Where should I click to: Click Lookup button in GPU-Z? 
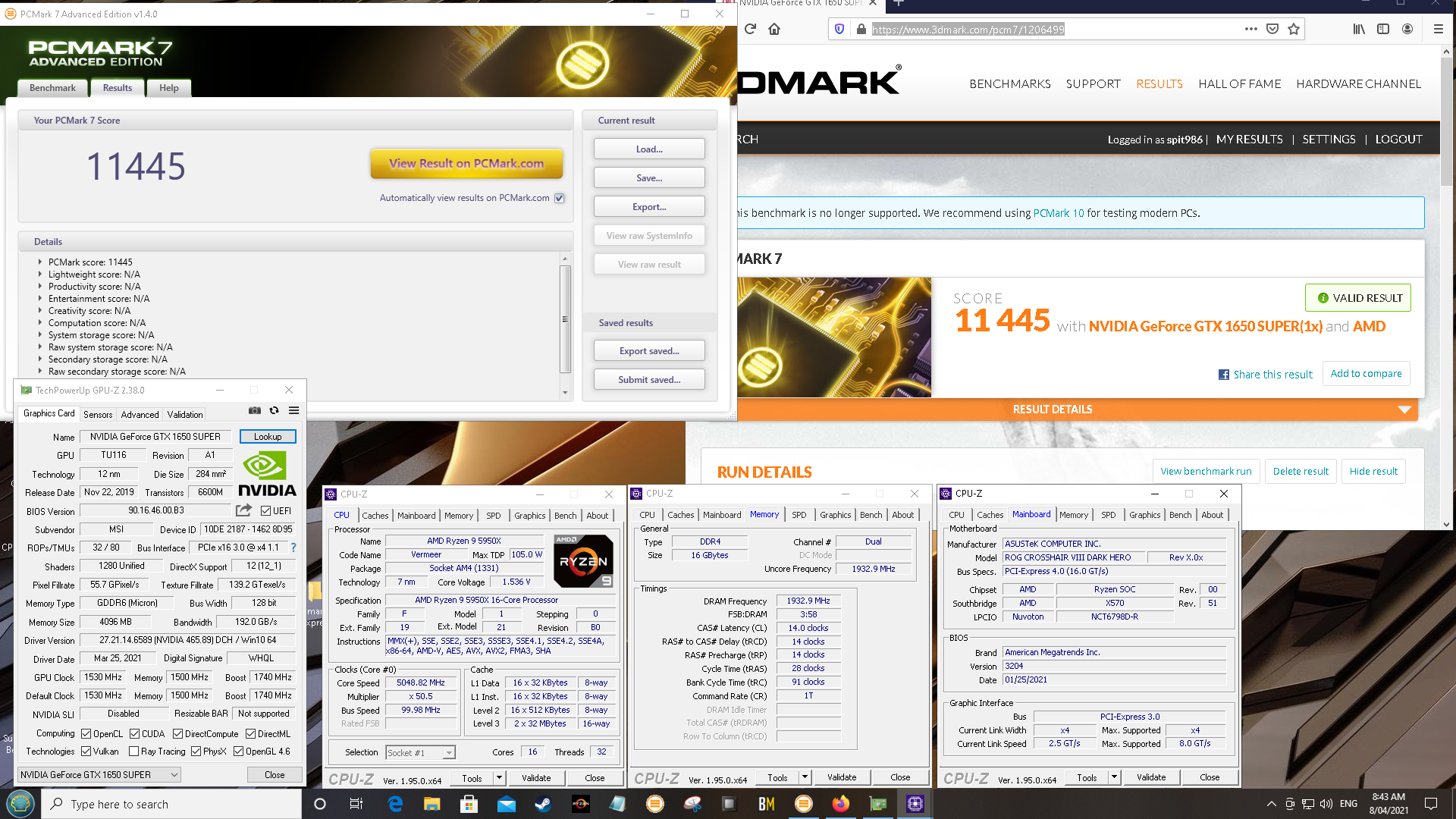268,436
